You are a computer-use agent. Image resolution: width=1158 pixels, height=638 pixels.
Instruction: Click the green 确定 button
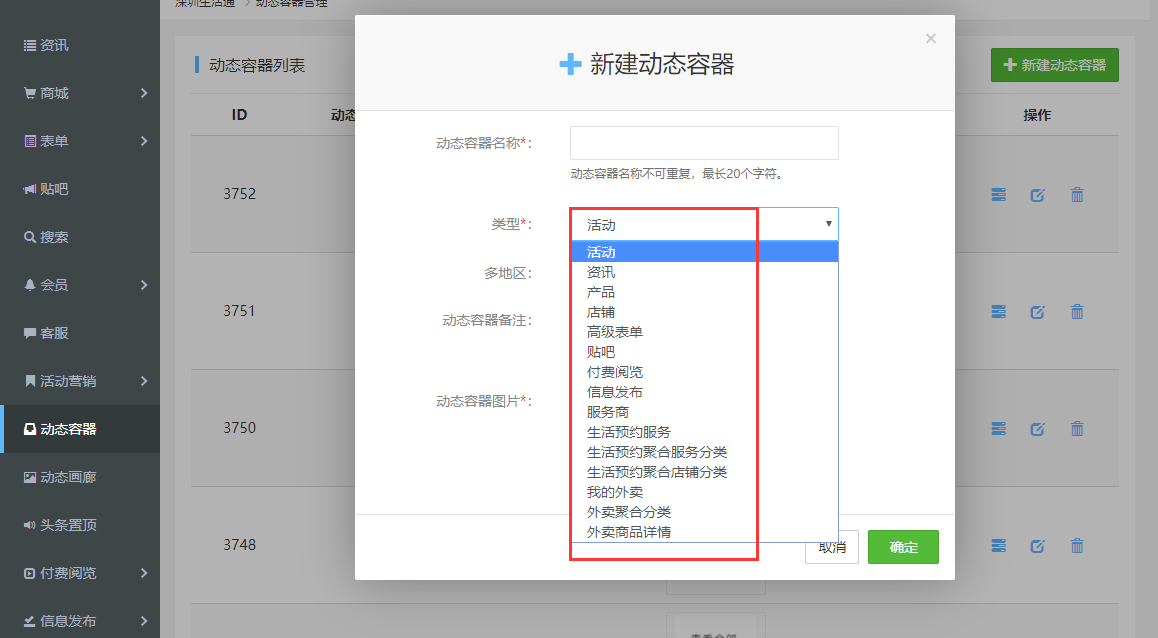(x=903, y=547)
